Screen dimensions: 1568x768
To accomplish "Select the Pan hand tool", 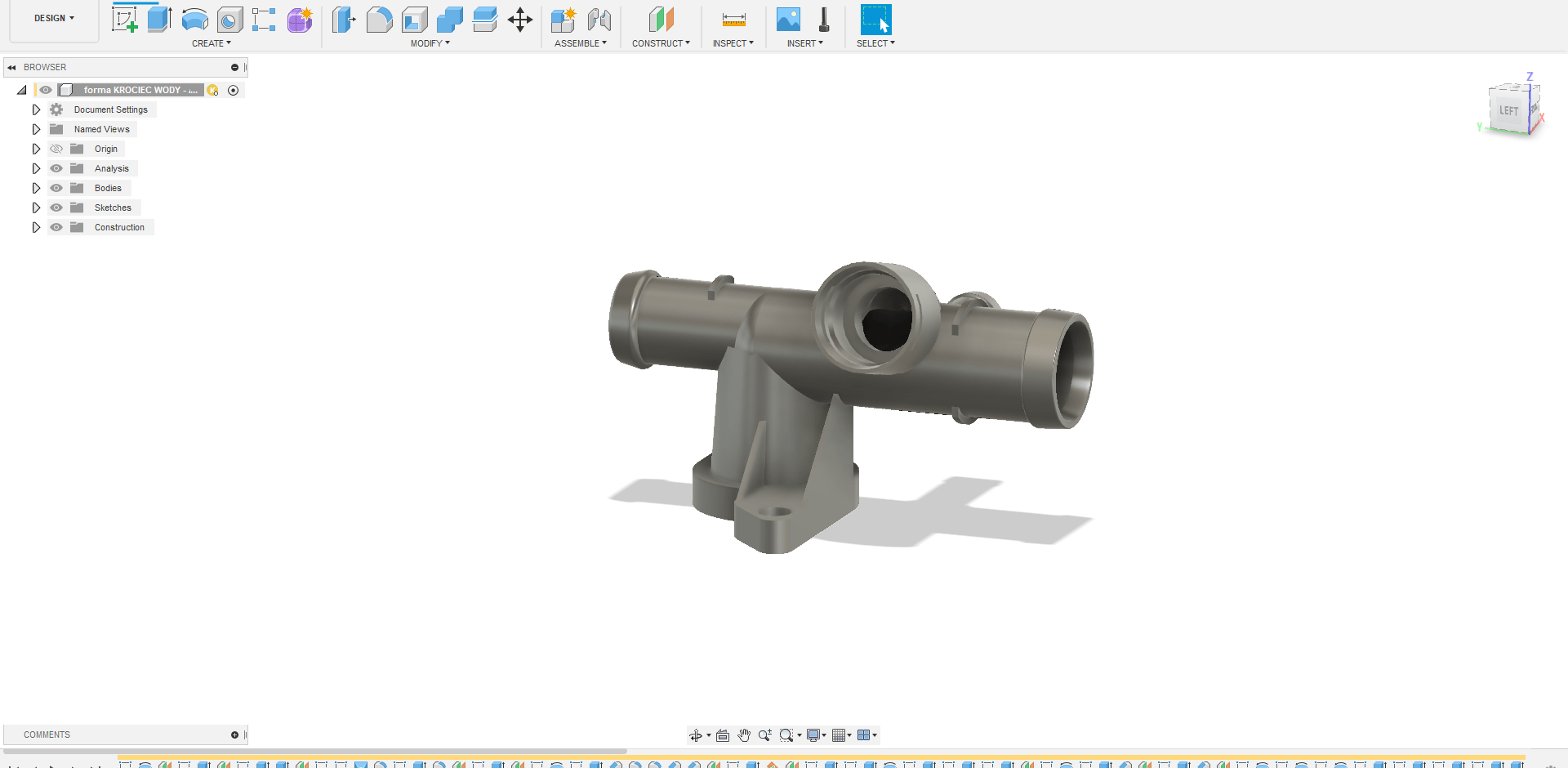I will tap(744, 735).
